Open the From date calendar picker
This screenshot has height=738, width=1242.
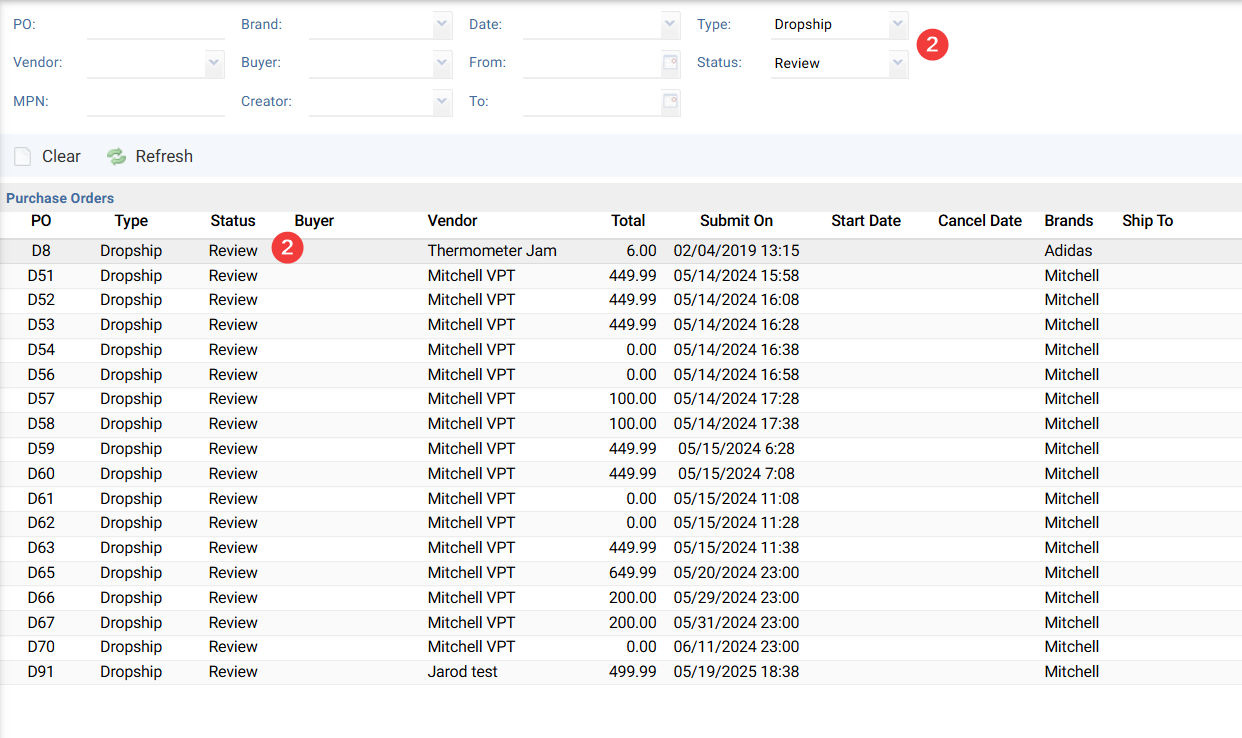pyautogui.click(x=670, y=63)
